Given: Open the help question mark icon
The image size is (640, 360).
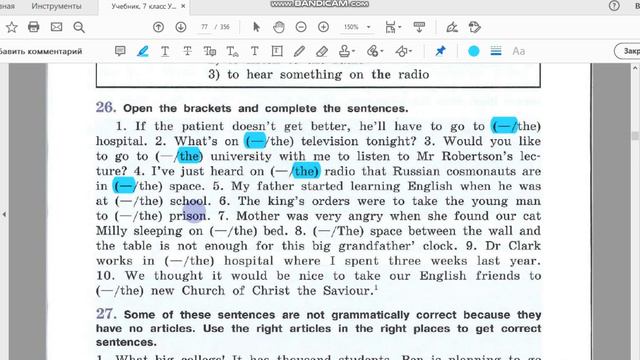Looking at the screenshot, I should click(614, 6).
